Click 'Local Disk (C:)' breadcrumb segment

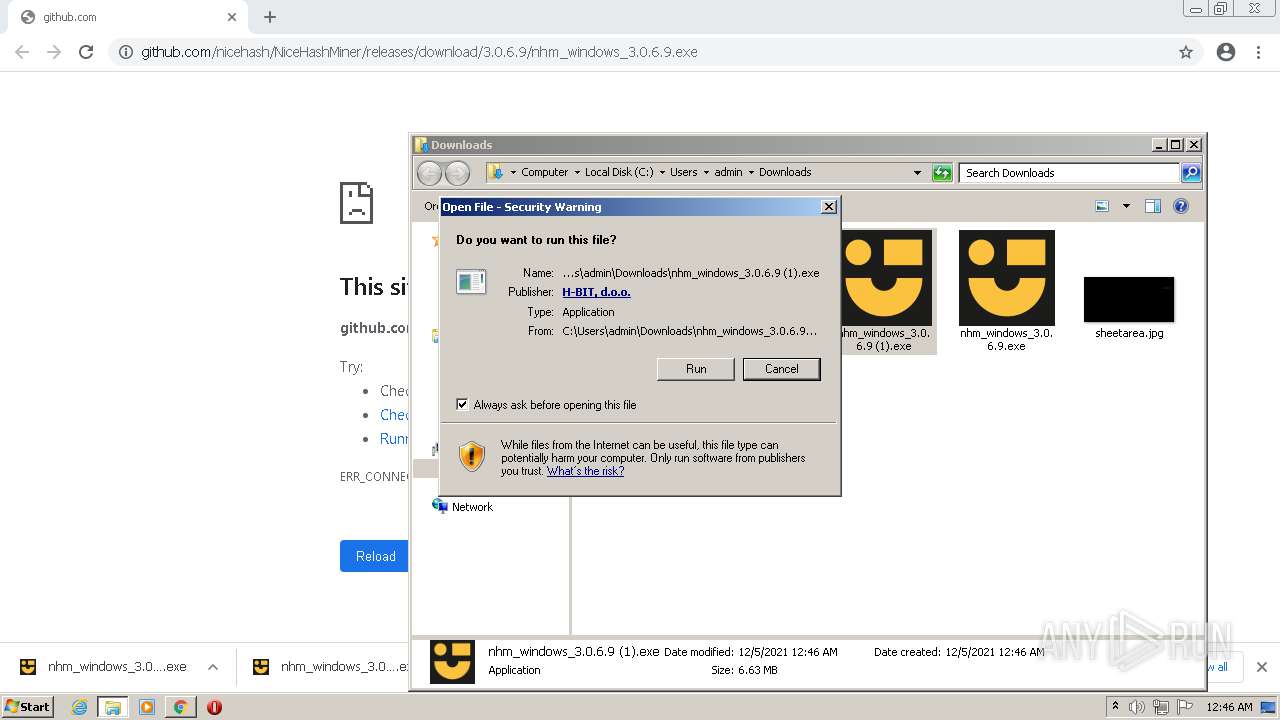619,172
